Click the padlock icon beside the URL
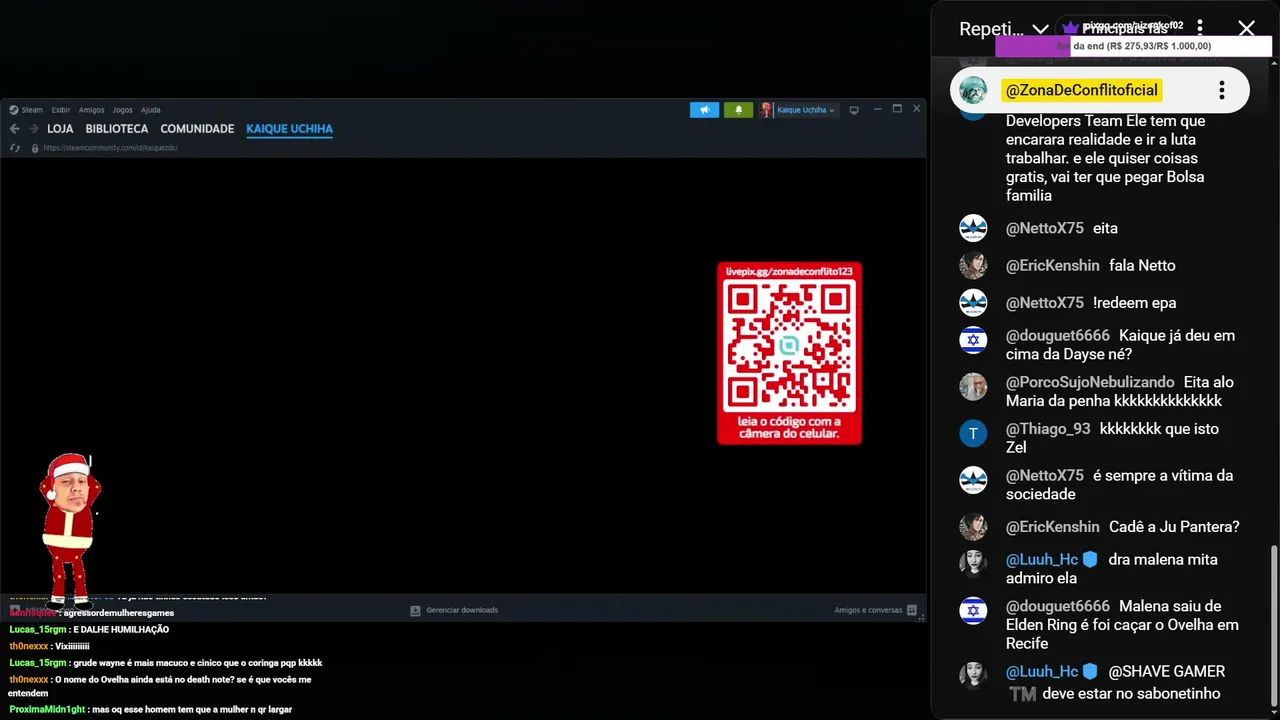Viewport: 1280px width, 720px height. (35, 148)
